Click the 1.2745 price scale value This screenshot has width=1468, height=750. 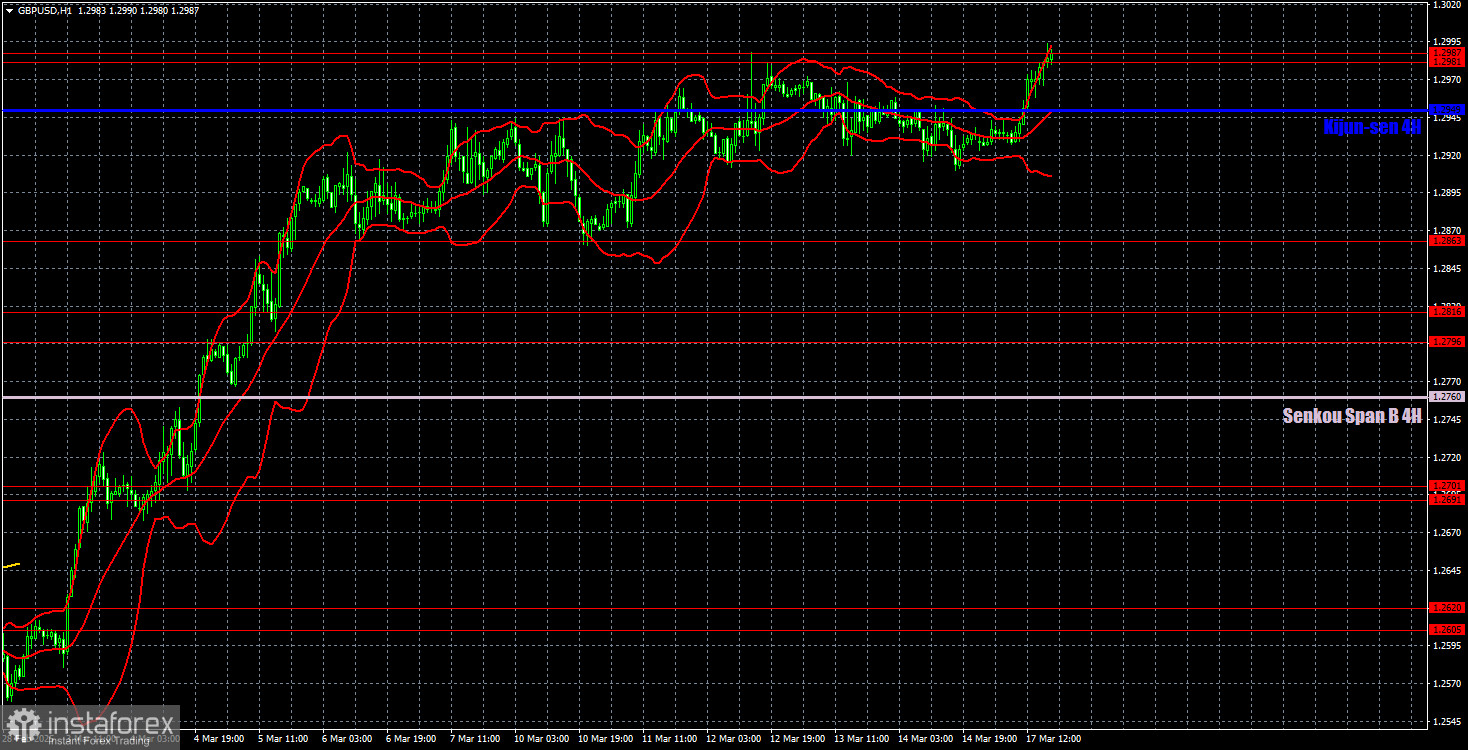(x=1447, y=420)
